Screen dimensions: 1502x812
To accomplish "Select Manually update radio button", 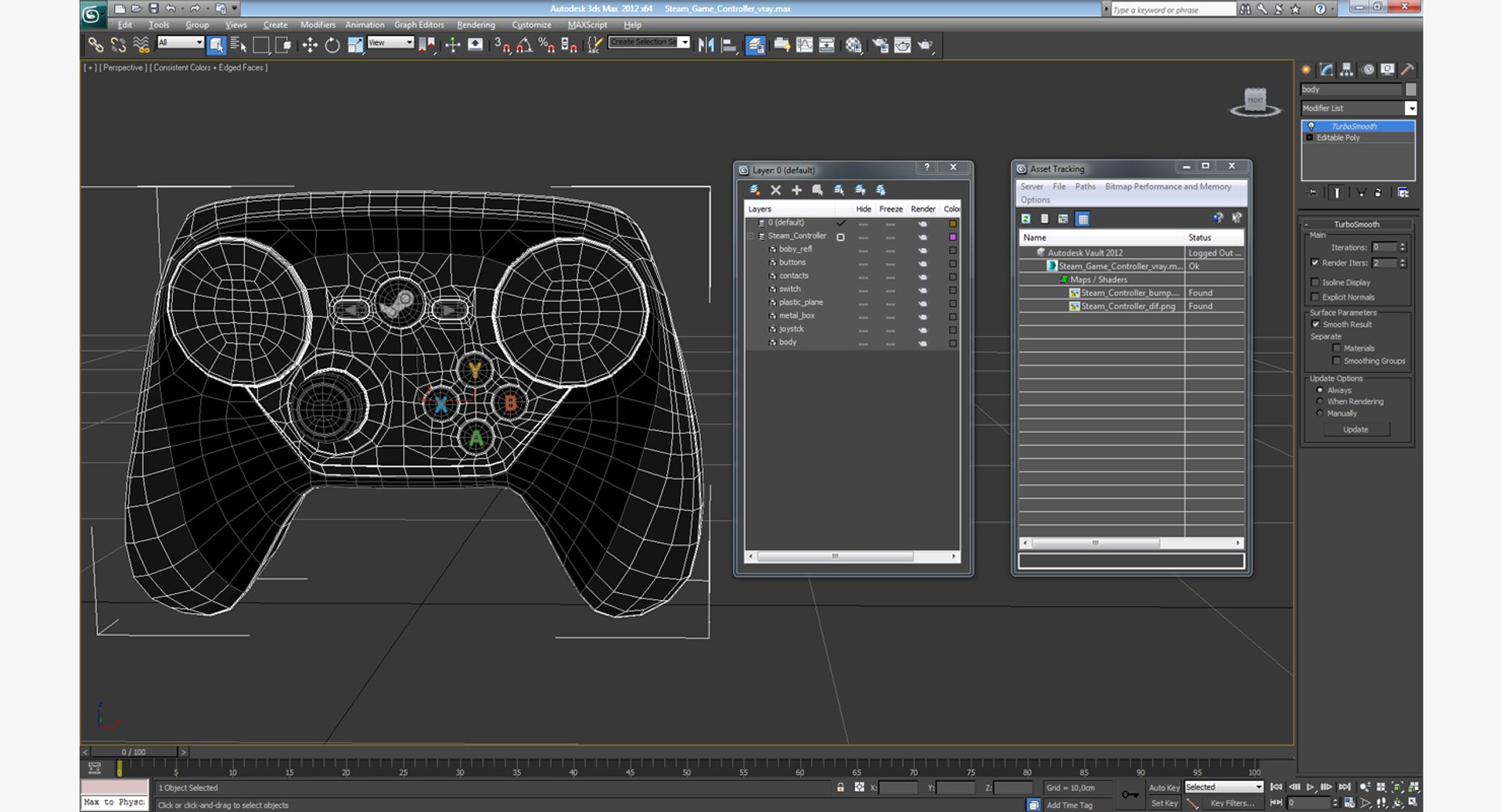I will point(1321,413).
